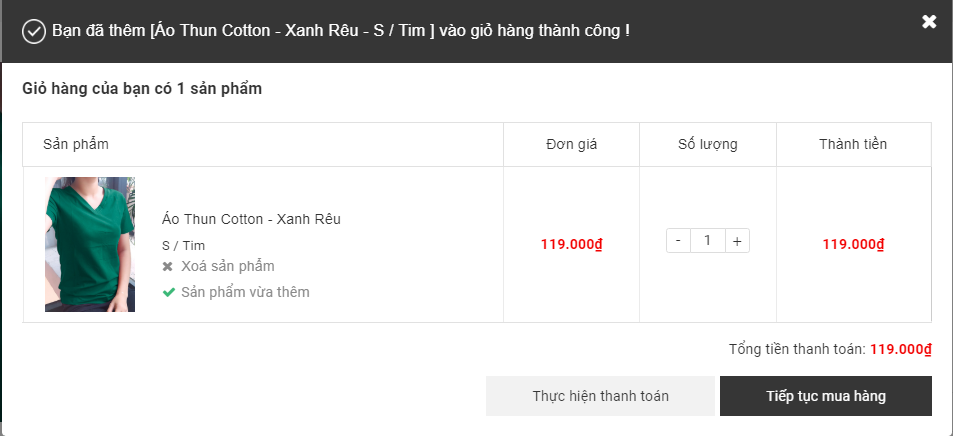This screenshot has height=436, width=953.
Task: Focus the quantity number field
Action: (x=708, y=241)
